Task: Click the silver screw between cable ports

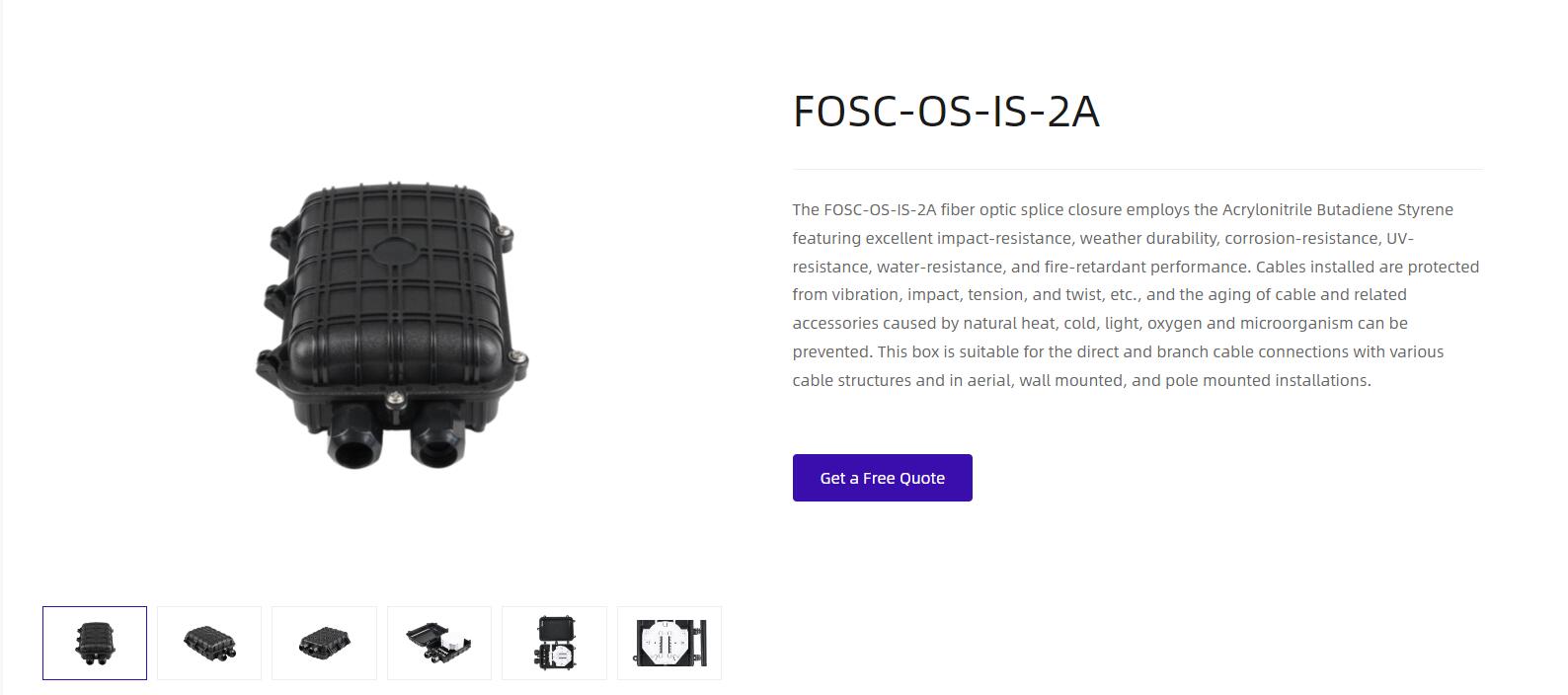Action: tap(395, 398)
